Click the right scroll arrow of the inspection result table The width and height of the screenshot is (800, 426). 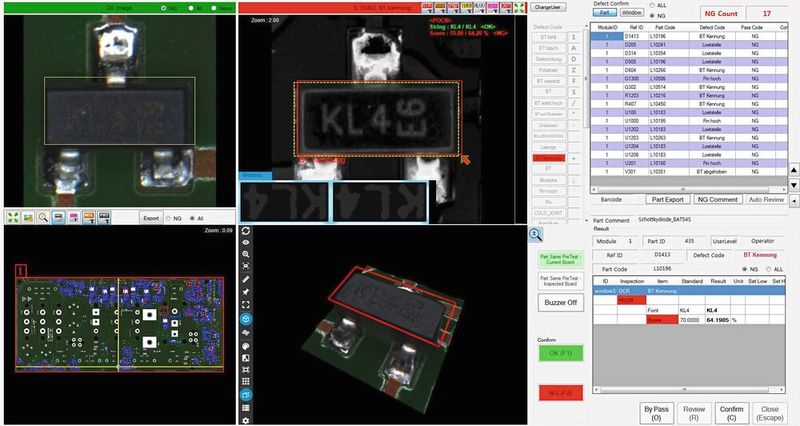782,389
